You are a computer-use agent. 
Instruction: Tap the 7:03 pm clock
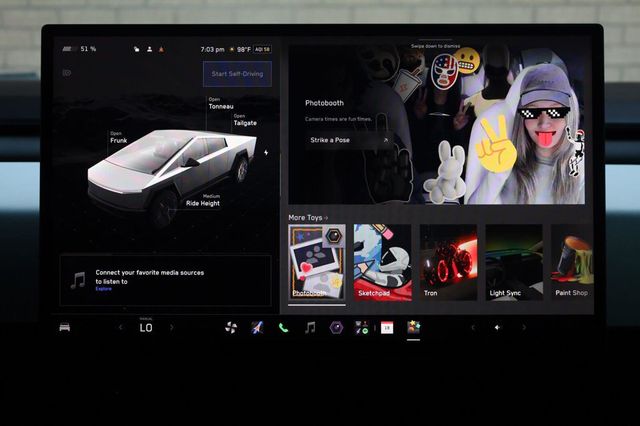pos(212,49)
